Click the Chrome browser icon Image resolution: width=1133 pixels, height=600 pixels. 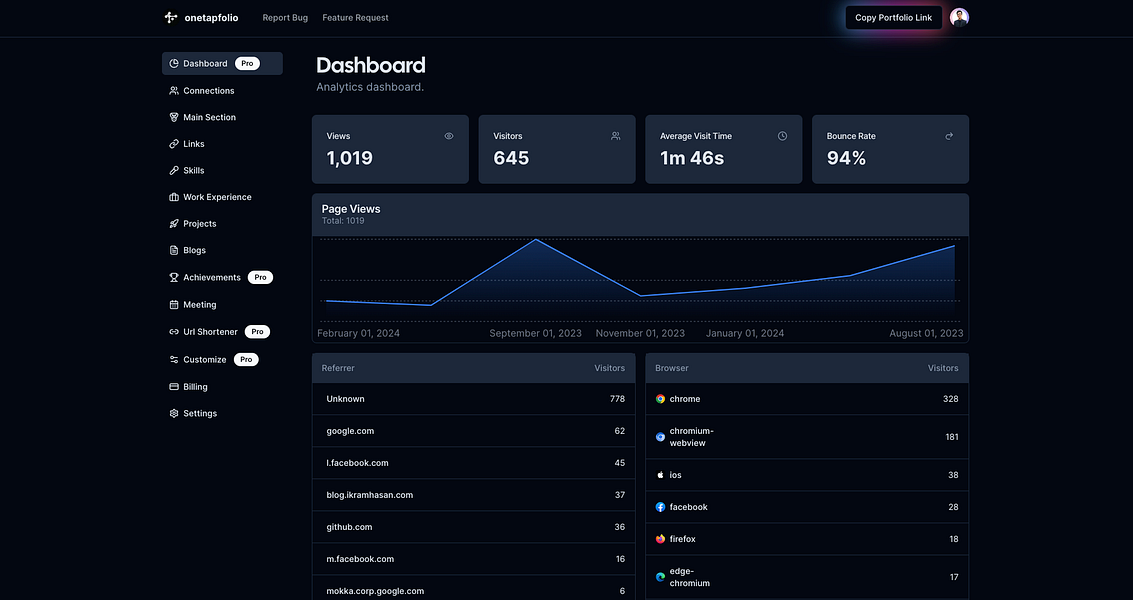pos(661,399)
